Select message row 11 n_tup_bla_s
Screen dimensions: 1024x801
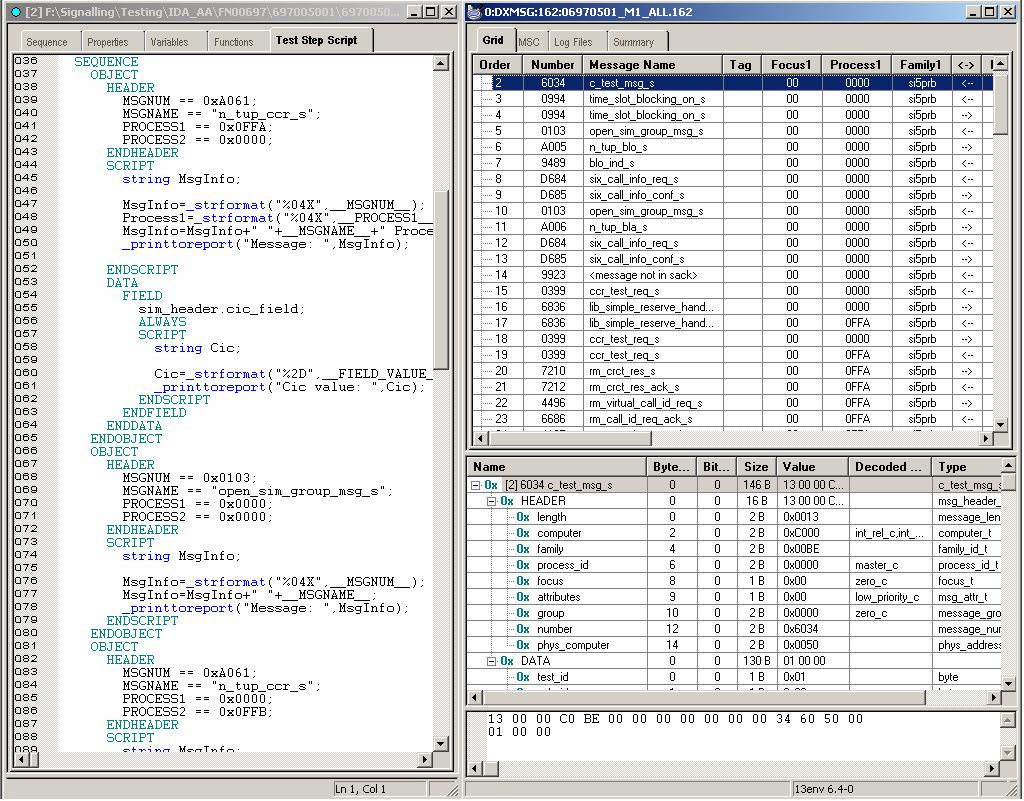pos(733,227)
